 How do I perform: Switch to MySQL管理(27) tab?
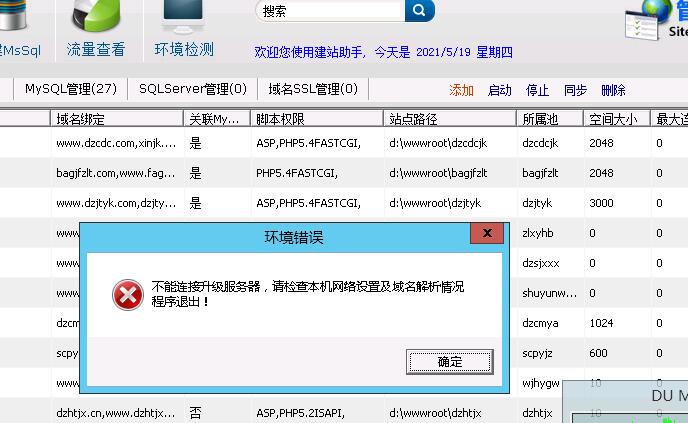coord(71,89)
